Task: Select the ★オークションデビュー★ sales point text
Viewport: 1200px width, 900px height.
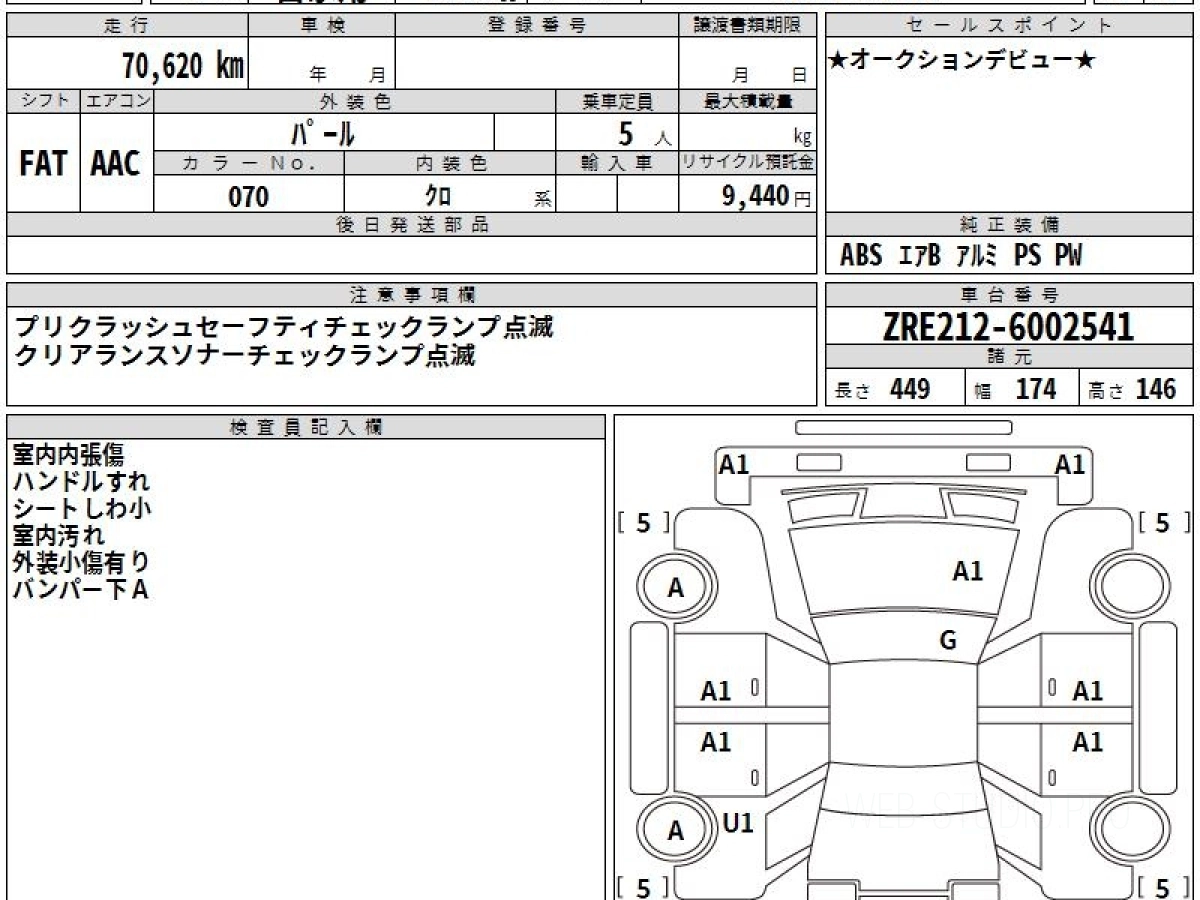Action: pos(962,60)
